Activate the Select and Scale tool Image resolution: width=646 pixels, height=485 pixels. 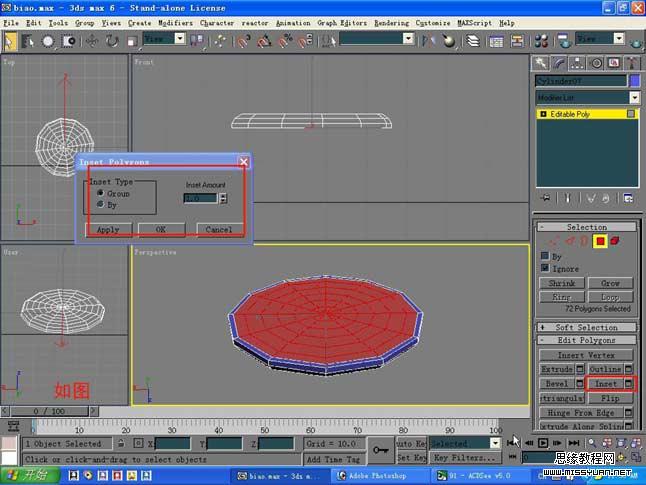point(132,41)
